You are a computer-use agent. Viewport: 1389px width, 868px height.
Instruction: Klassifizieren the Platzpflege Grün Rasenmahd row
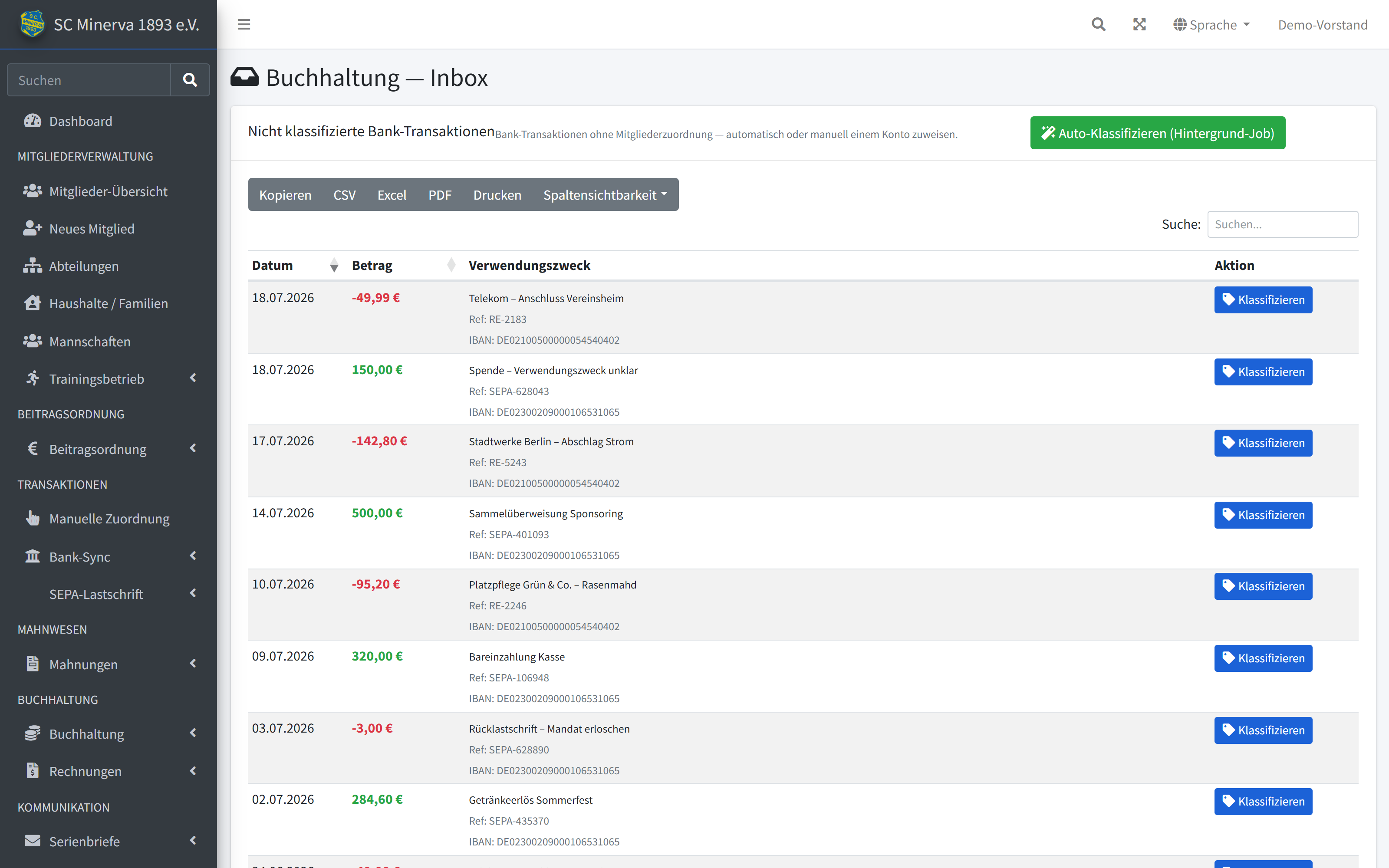coord(1263,586)
